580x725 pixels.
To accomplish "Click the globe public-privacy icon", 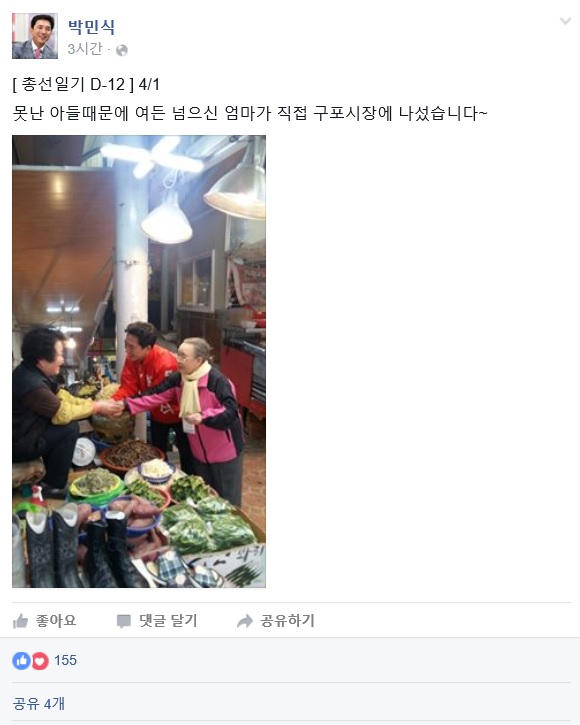I will (x=122, y=50).
